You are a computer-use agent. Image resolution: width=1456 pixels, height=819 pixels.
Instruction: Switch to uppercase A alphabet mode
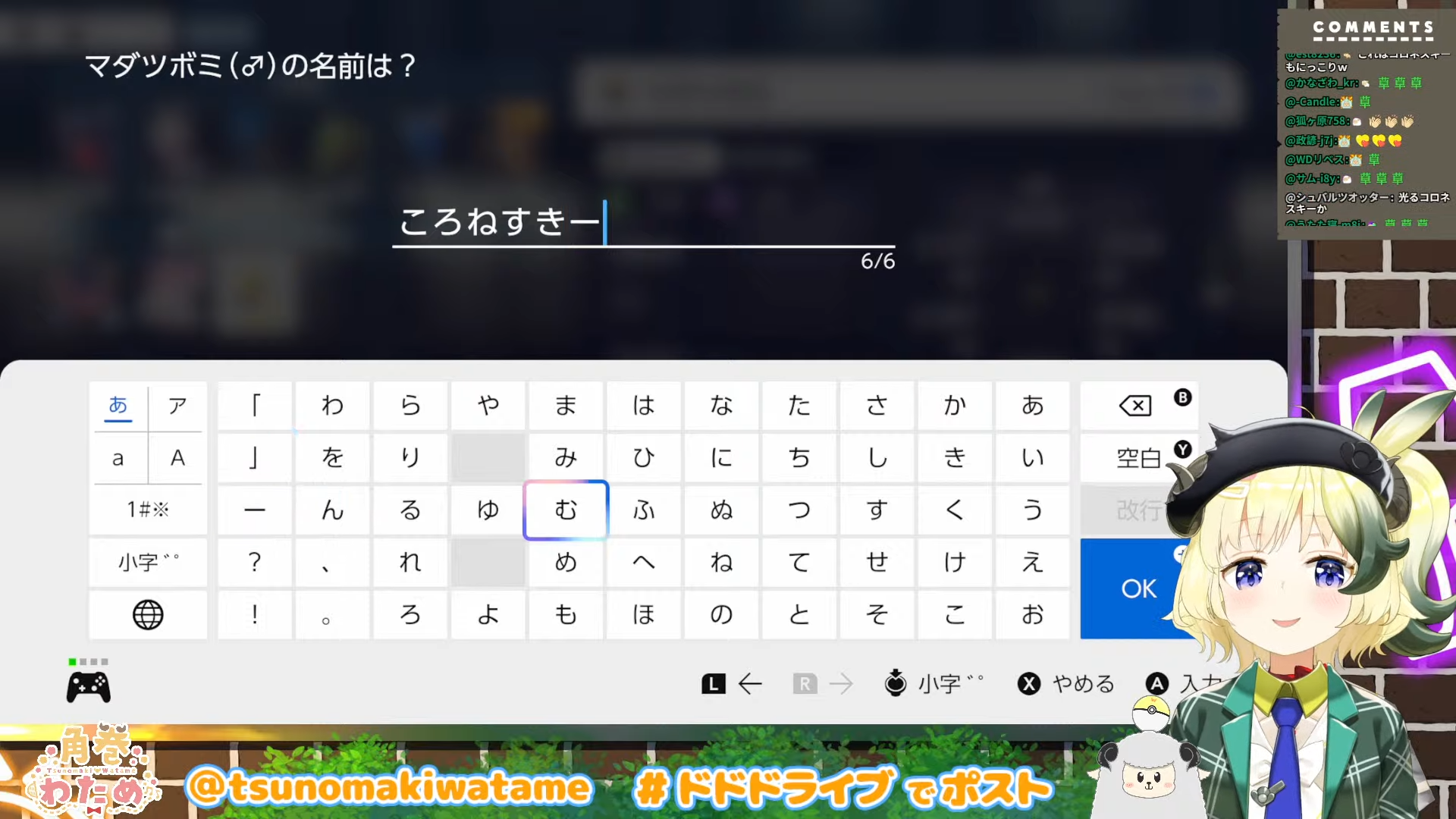[177, 458]
